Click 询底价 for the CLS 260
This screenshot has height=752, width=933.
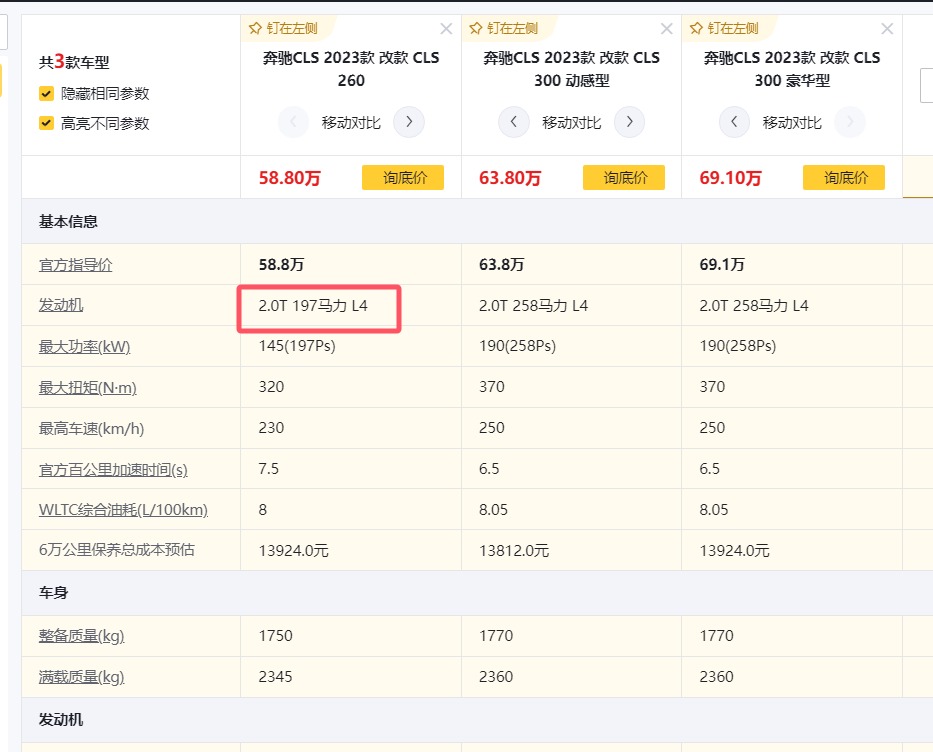pos(403,178)
